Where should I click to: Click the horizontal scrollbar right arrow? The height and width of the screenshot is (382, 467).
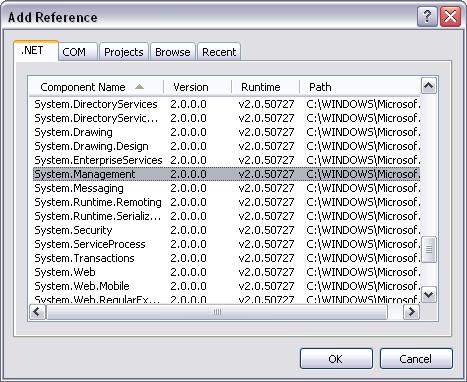coord(412,312)
